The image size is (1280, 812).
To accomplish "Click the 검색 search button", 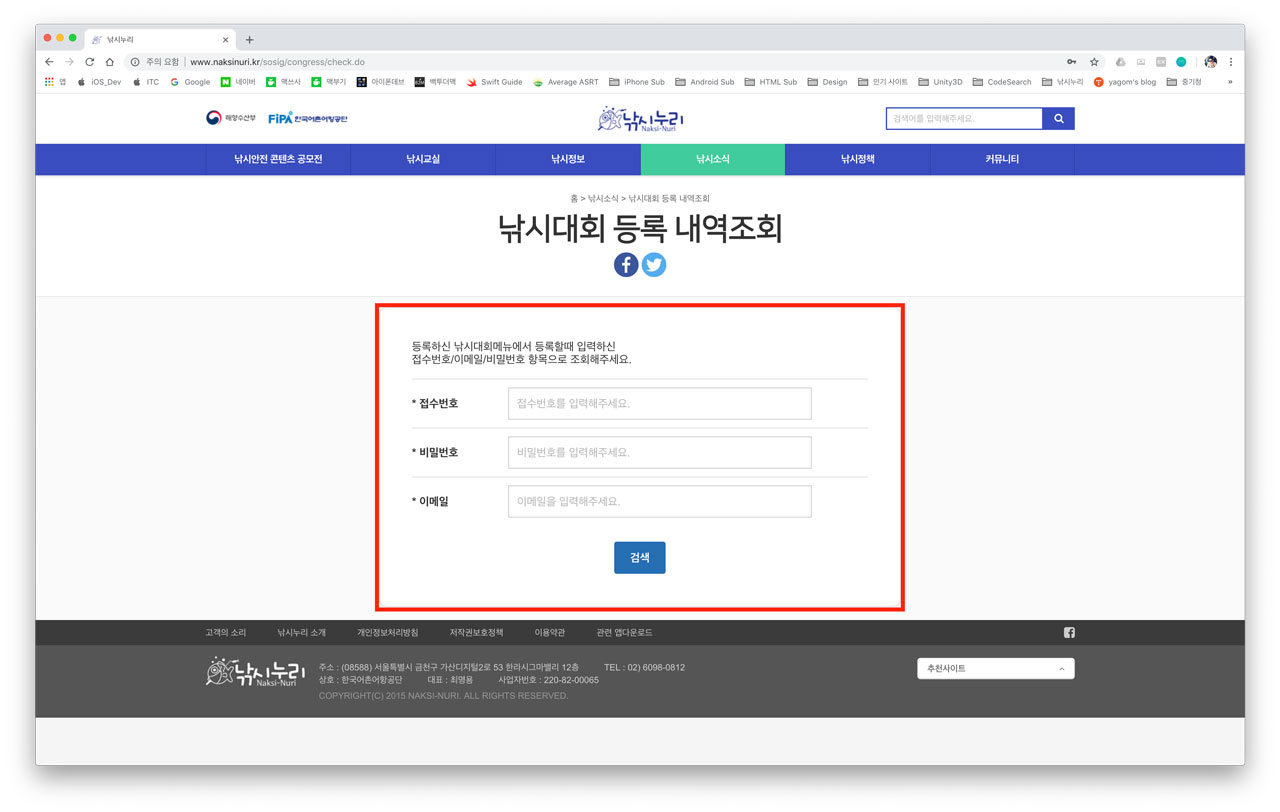I will (639, 557).
